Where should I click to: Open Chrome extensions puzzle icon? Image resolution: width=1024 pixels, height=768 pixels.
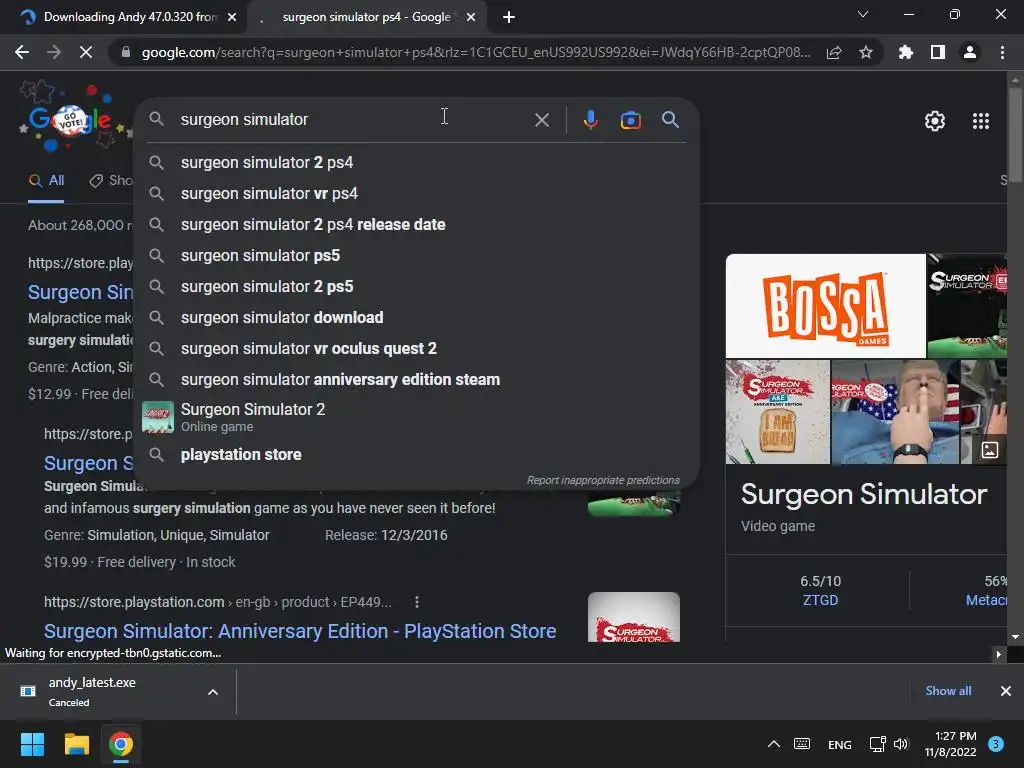click(906, 52)
